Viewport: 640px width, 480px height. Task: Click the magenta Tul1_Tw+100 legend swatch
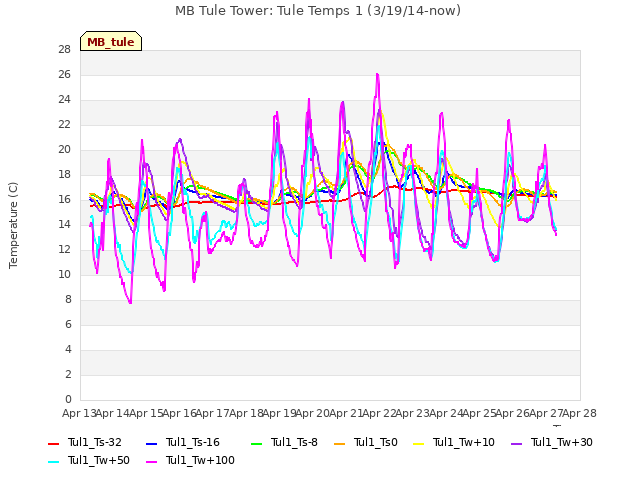(151, 461)
